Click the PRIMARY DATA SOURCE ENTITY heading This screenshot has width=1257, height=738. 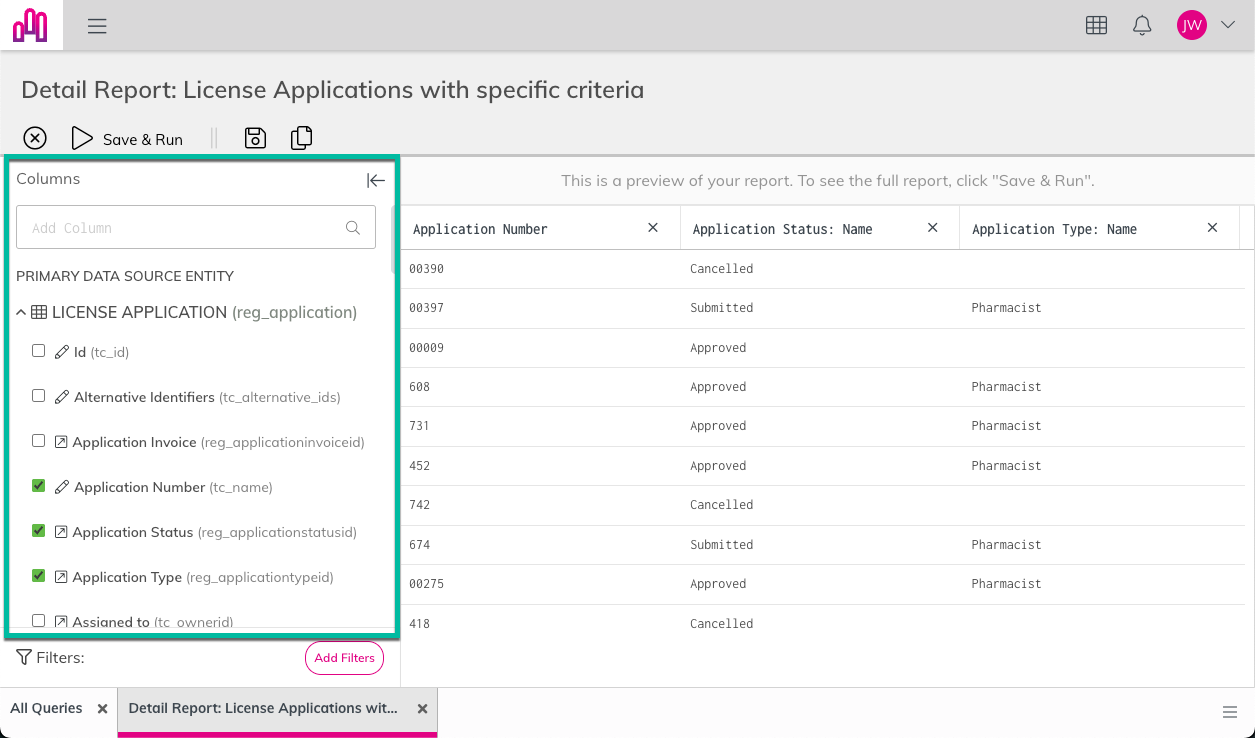pyautogui.click(x=125, y=276)
